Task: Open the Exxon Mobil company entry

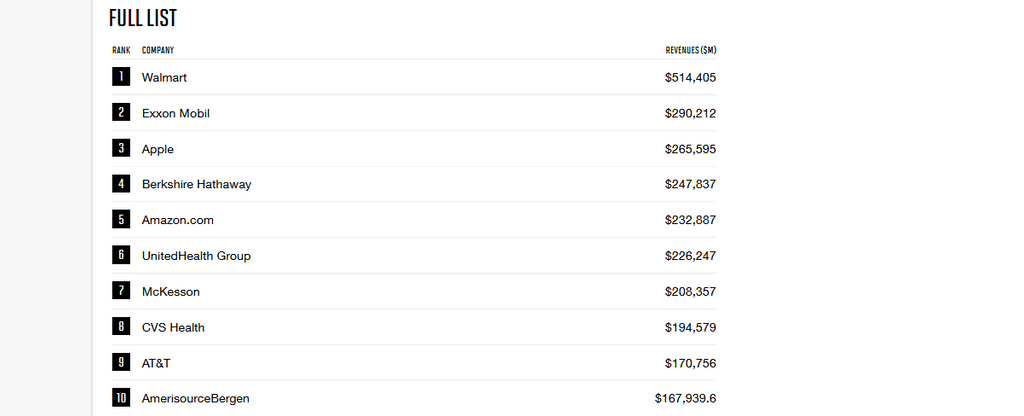Action: point(176,114)
